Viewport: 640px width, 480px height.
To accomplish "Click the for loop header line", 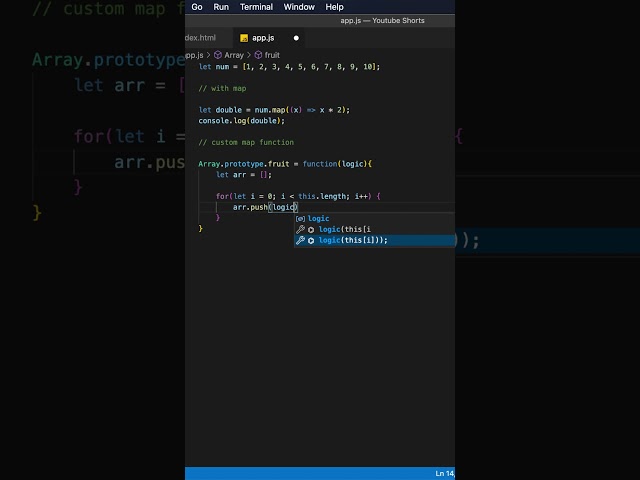I will point(298,196).
